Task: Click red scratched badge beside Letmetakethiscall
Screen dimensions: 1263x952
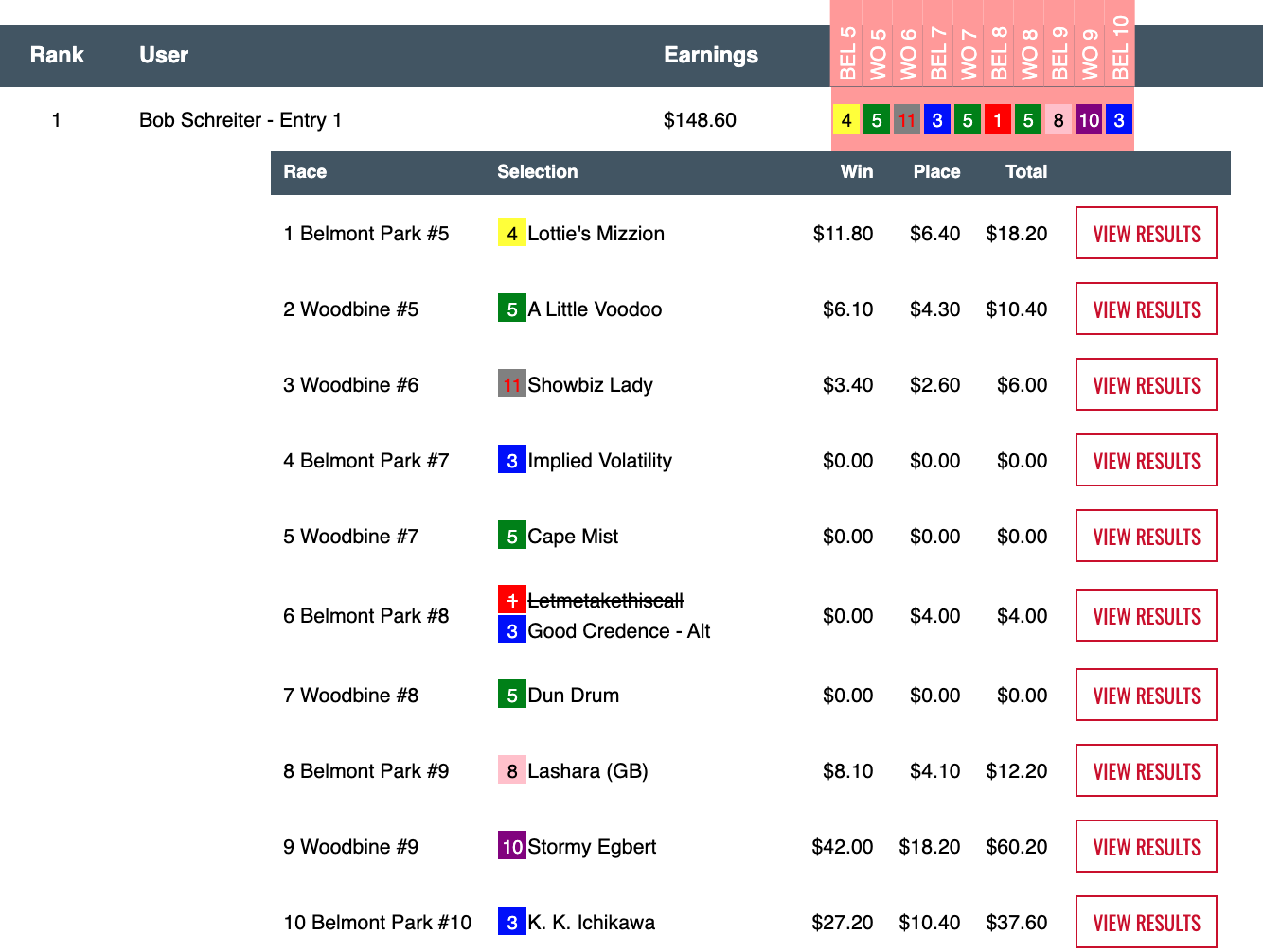Action: (x=511, y=600)
